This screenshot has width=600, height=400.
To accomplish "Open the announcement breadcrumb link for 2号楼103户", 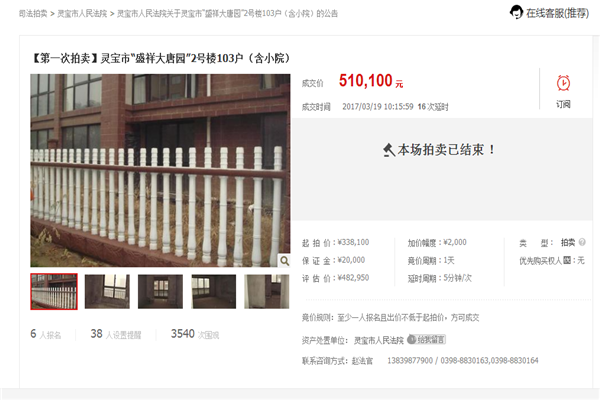I will point(227,14).
